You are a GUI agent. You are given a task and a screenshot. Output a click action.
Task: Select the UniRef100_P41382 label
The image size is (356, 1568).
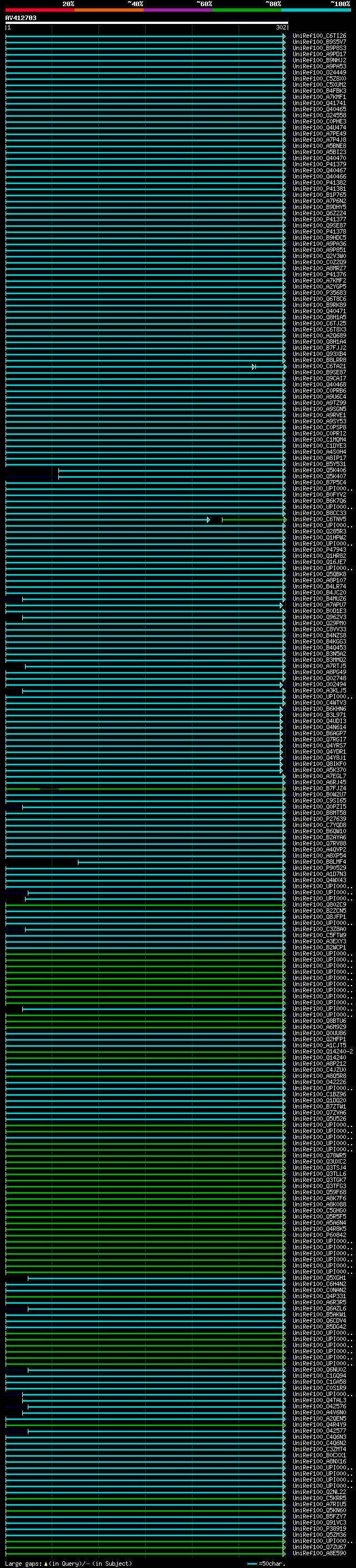(319, 182)
